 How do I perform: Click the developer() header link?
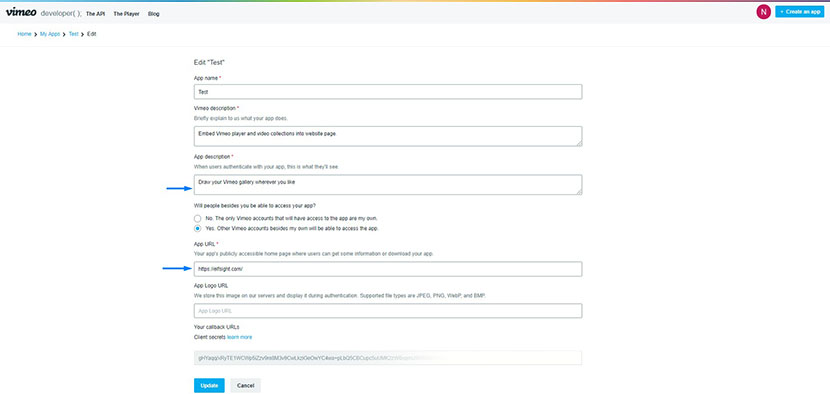click(61, 13)
